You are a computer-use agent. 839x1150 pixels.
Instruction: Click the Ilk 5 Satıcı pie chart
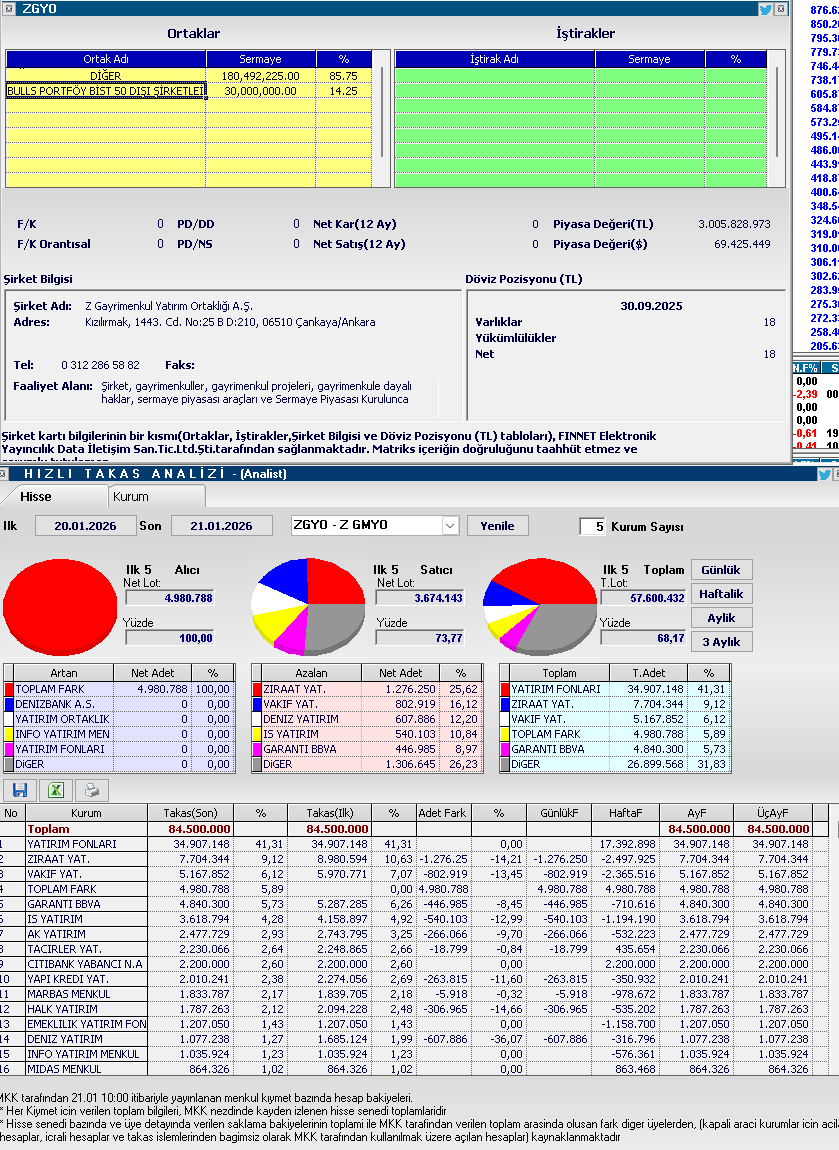coord(308,607)
